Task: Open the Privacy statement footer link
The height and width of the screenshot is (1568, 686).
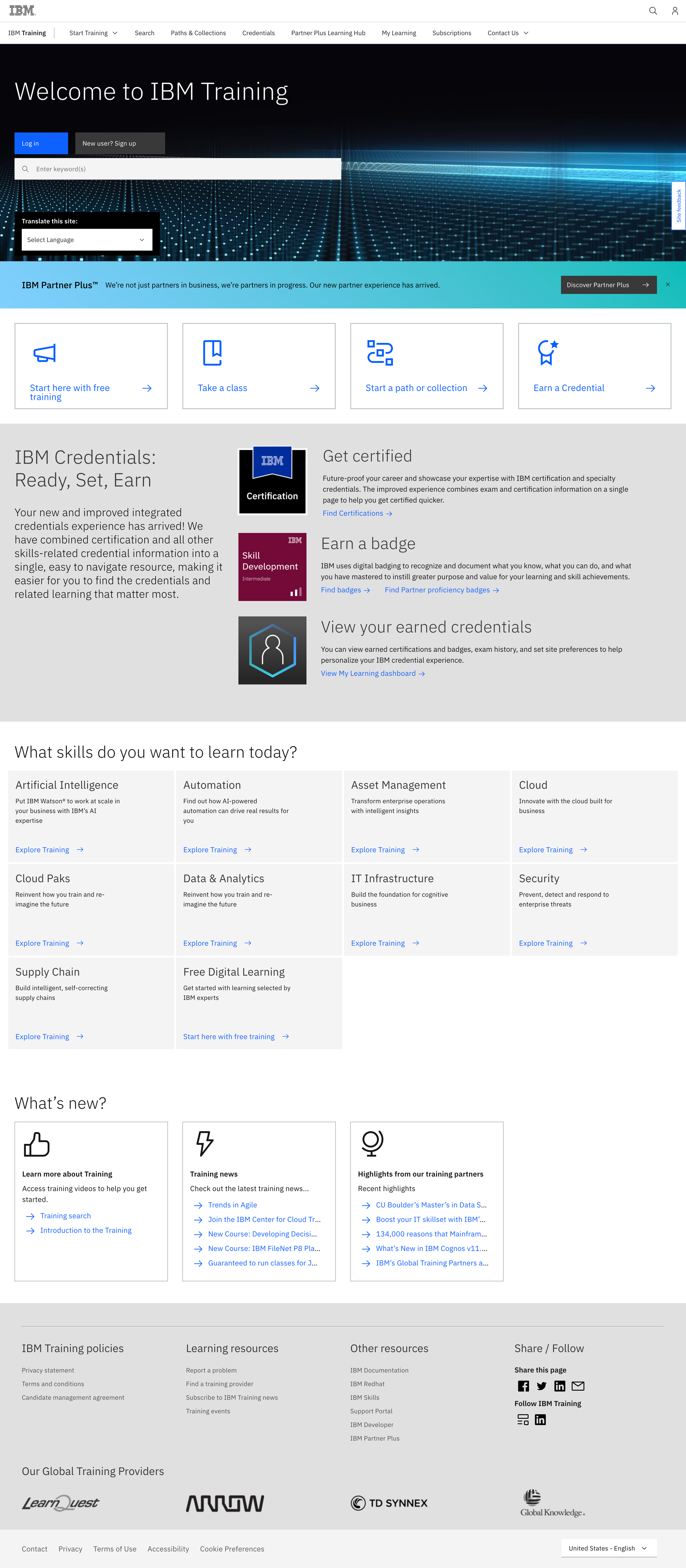Action: pyautogui.click(x=48, y=1370)
